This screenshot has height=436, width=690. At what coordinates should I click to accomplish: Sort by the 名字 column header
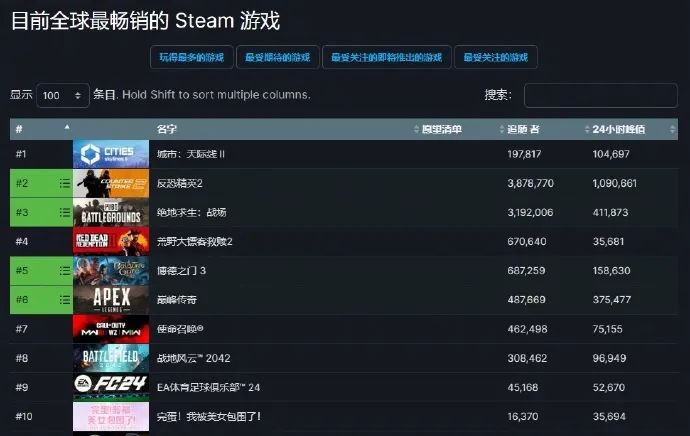click(167, 129)
